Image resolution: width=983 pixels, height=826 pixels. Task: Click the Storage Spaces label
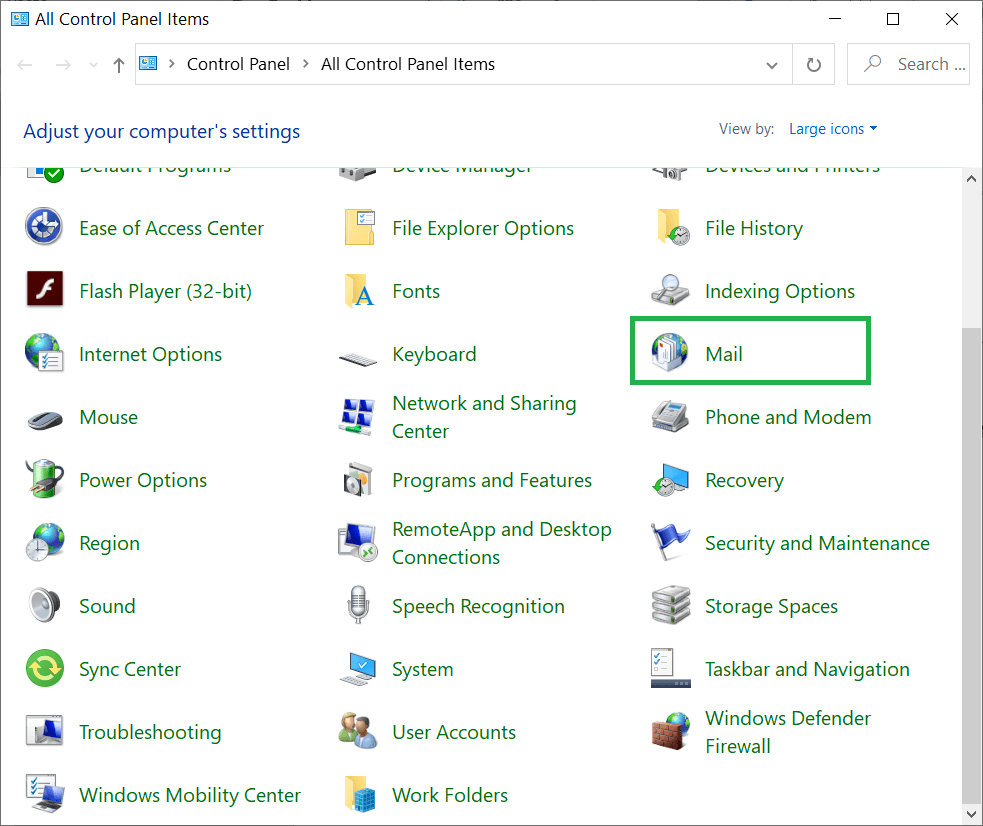771,607
